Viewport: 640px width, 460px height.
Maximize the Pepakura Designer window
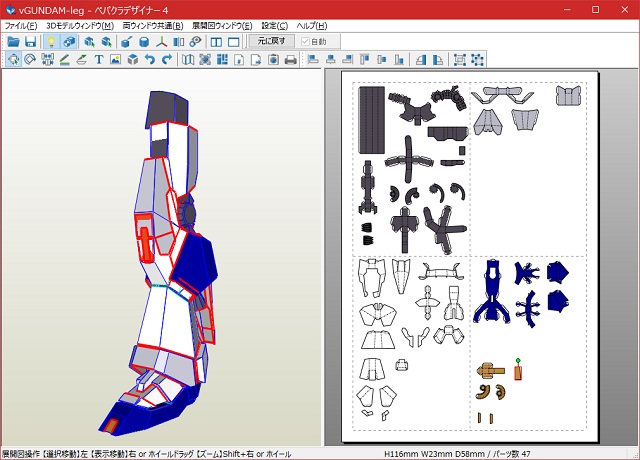596,9
